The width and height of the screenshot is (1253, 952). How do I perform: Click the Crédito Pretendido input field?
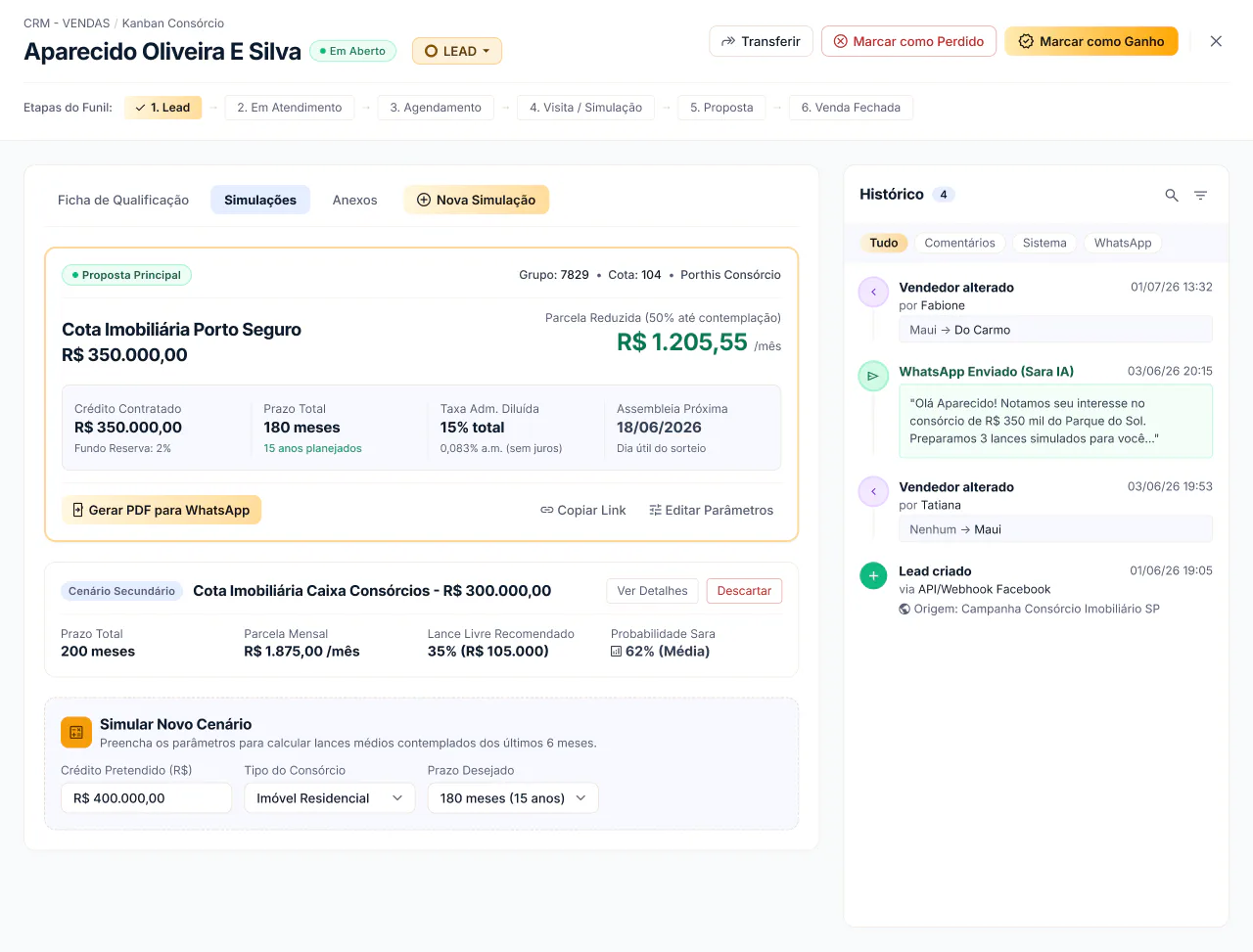[x=146, y=798]
